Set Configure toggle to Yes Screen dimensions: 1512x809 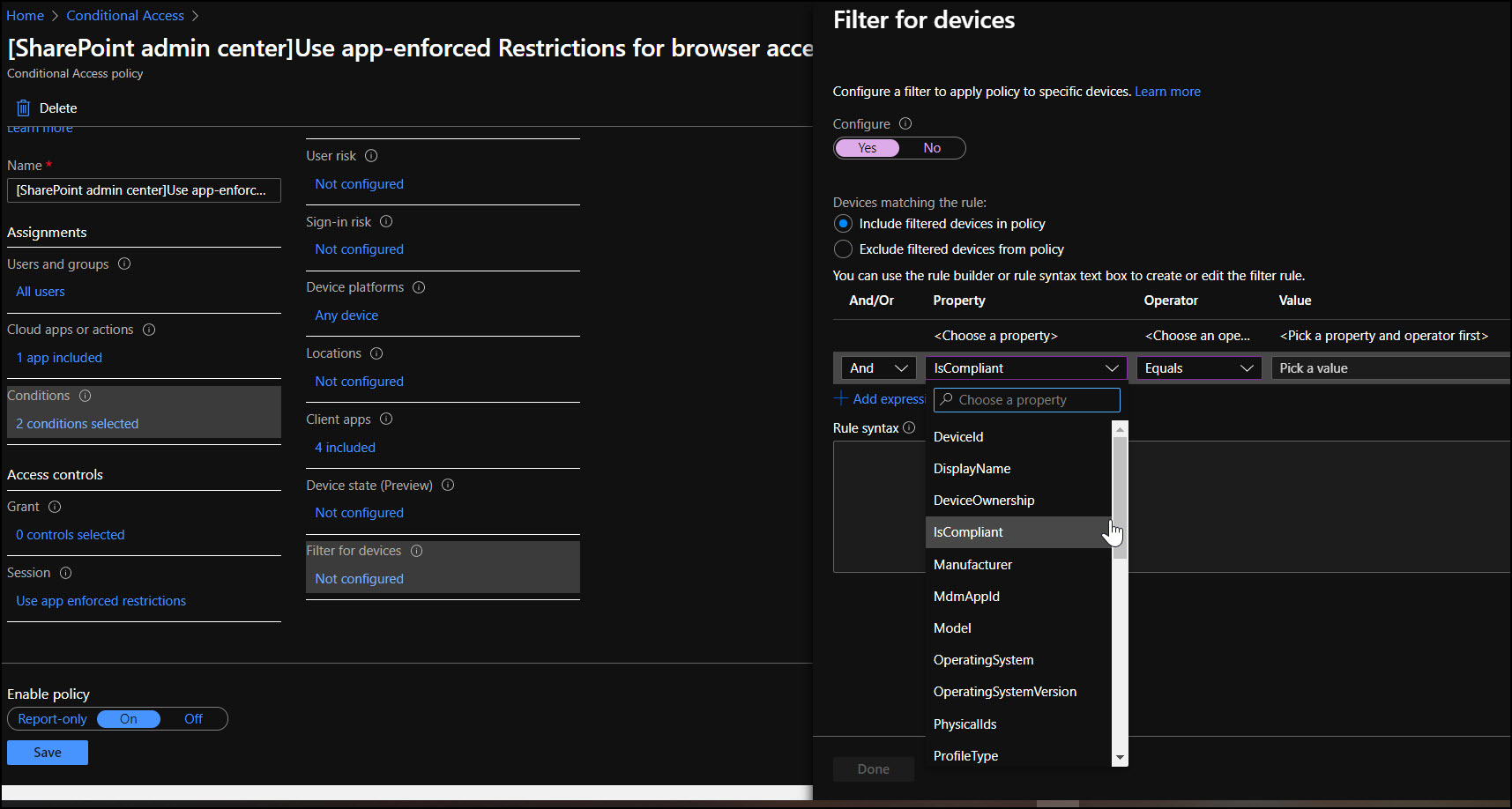coord(868,148)
